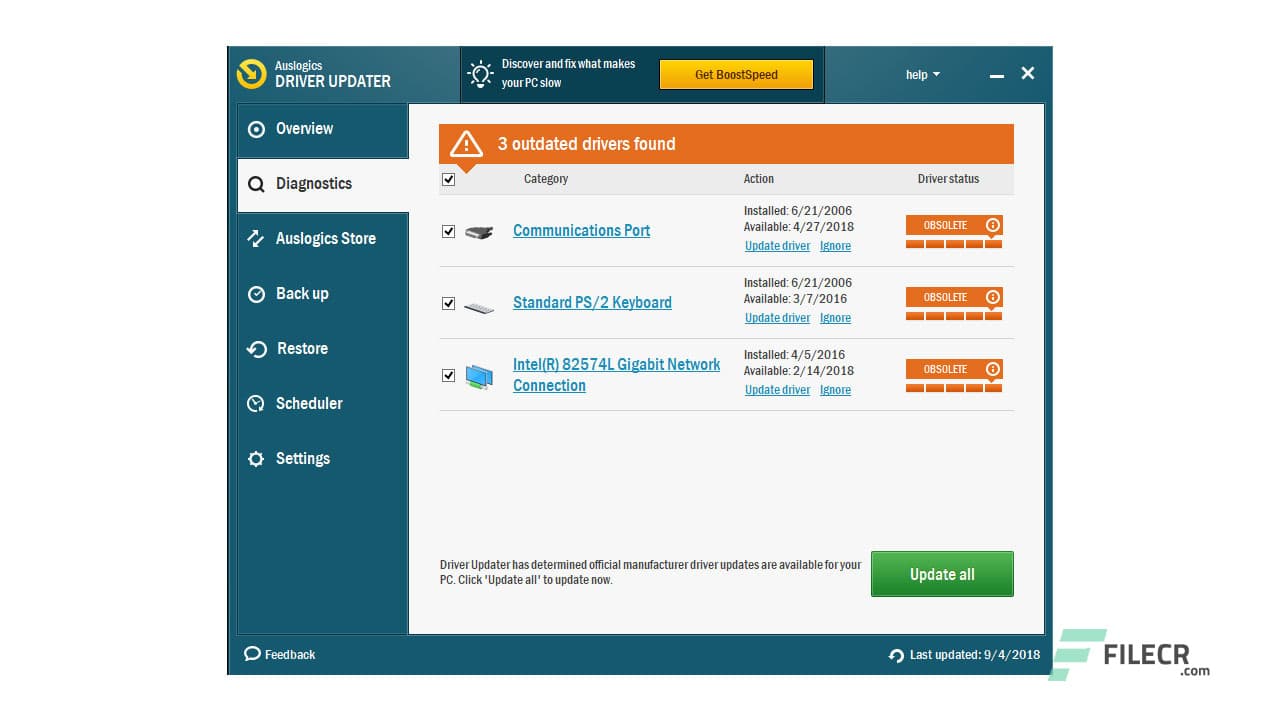Uncheck the Standard PS/2 Keyboard entry
This screenshot has width=1280, height=720.
click(449, 303)
